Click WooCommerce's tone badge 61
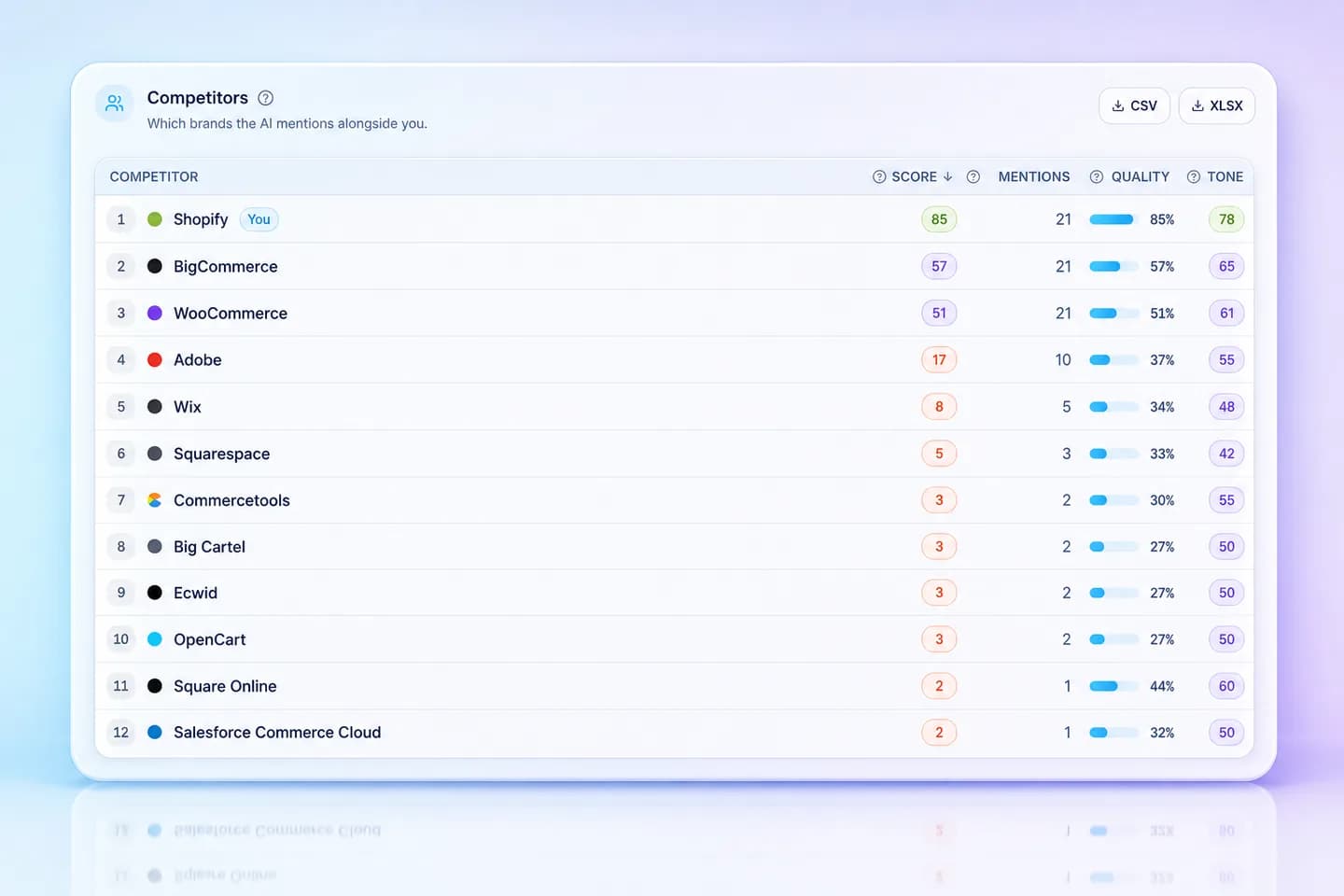1344x896 pixels. 1226,313
